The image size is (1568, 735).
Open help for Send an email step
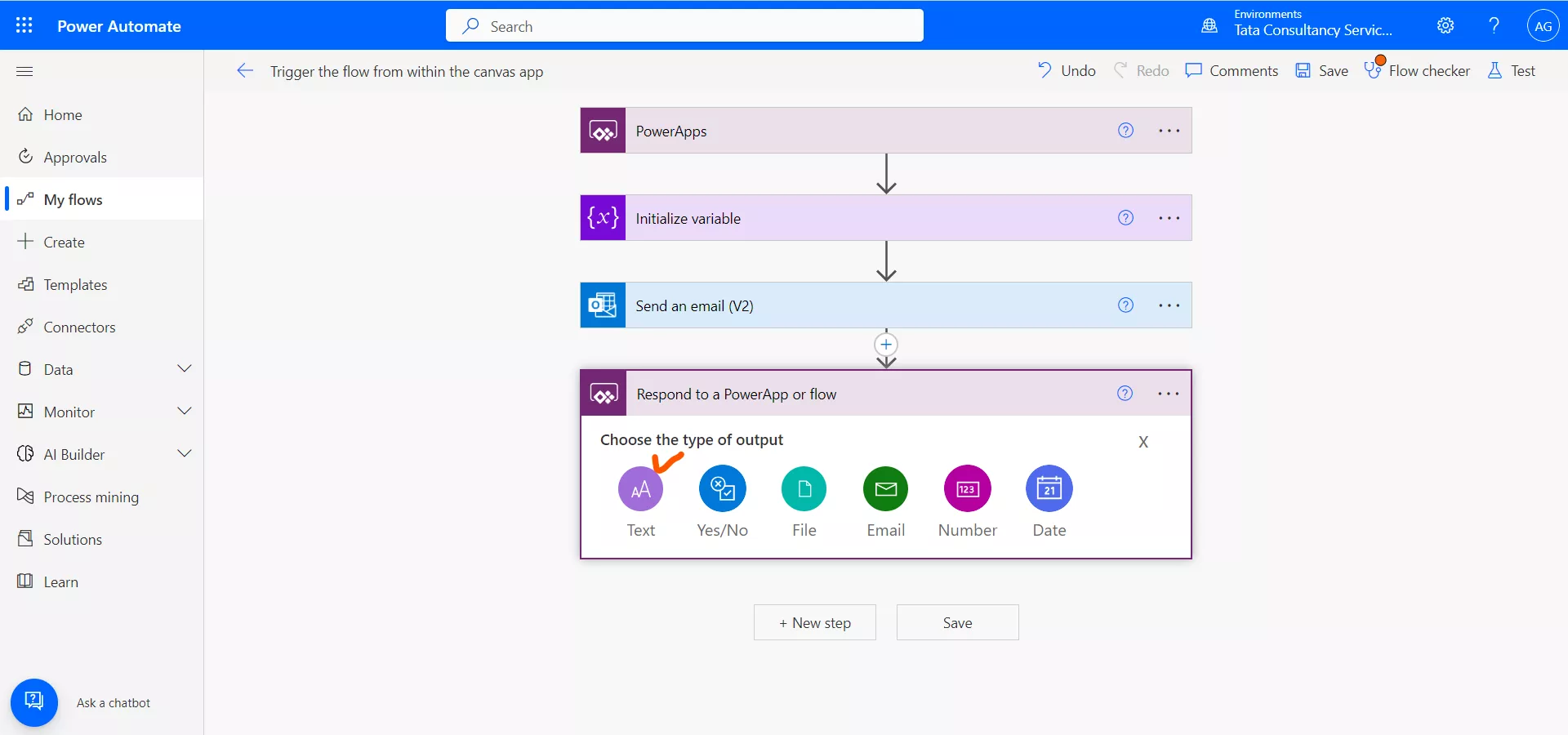(x=1125, y=305)
